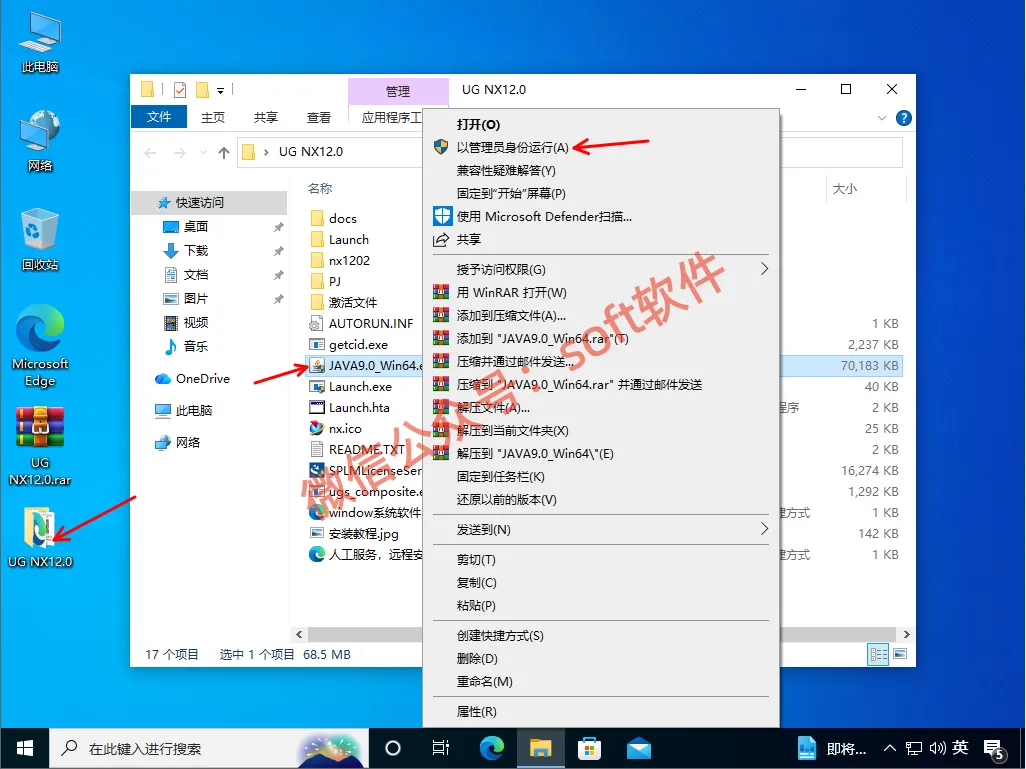Viewport: 1026px width, 769px height.
Task: Open the Home ribbon tab
Action: click(x=213, y=117)
